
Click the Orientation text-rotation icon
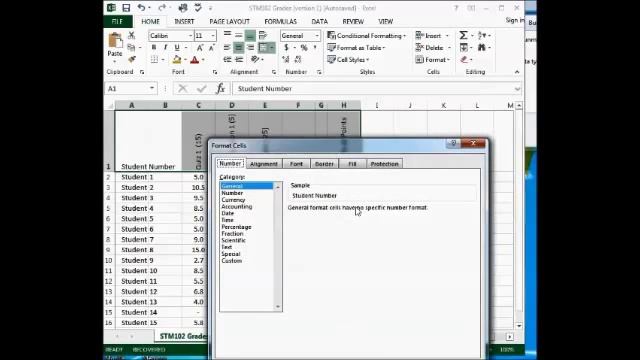pos(255,60)
